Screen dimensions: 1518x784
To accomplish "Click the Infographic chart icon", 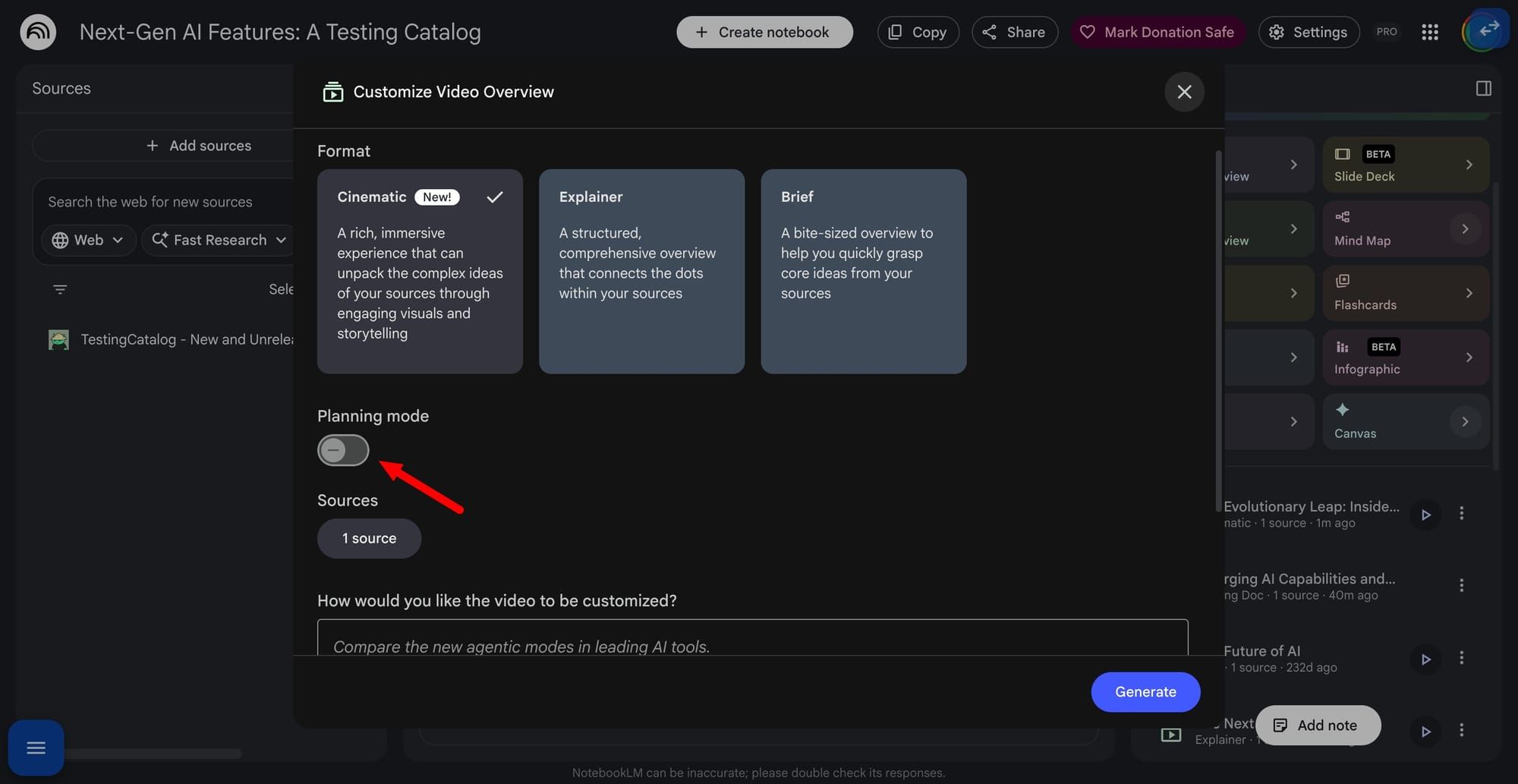I will (1343, 347).
